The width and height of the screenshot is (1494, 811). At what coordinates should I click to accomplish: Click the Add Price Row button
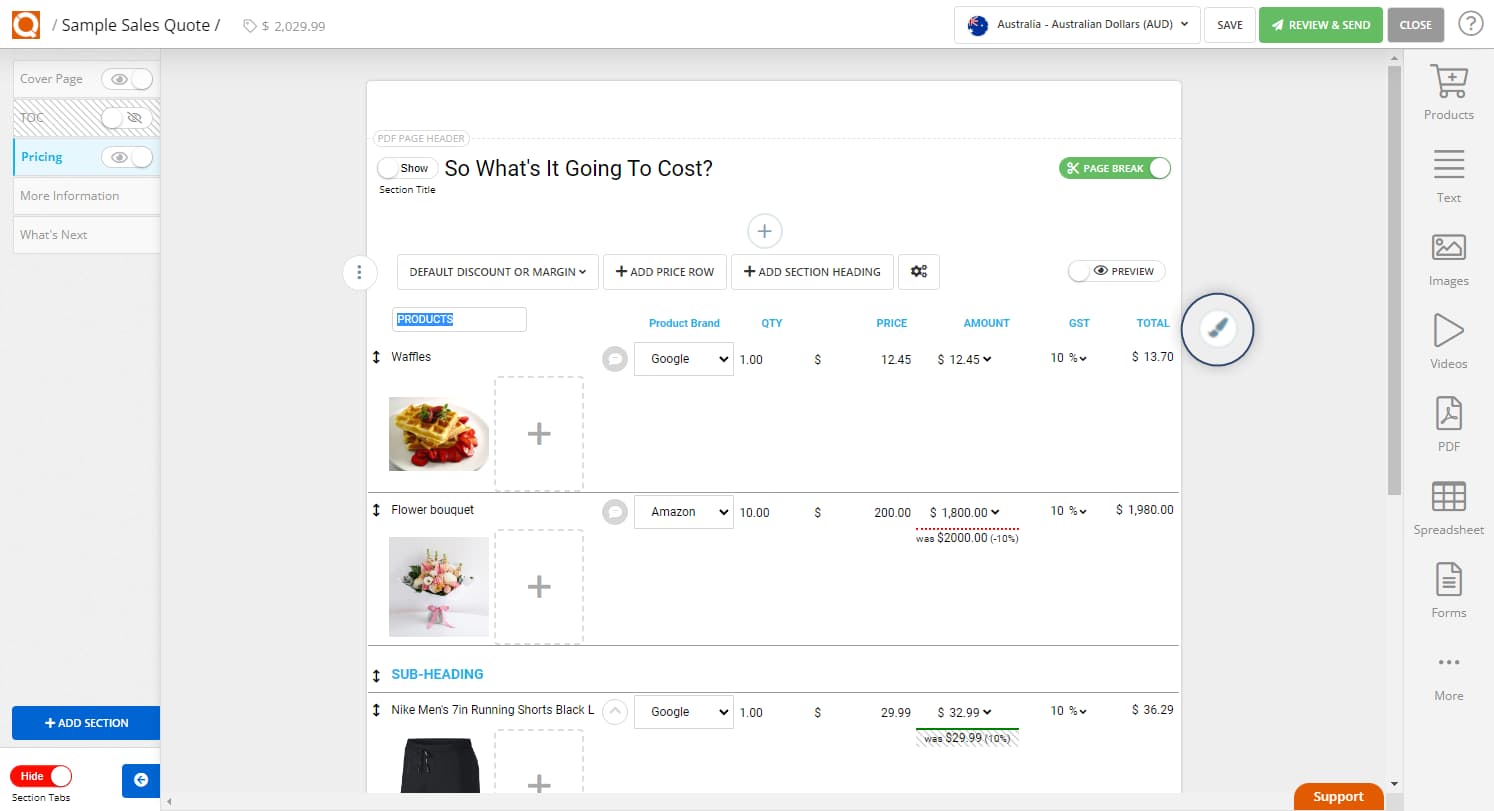664,271
